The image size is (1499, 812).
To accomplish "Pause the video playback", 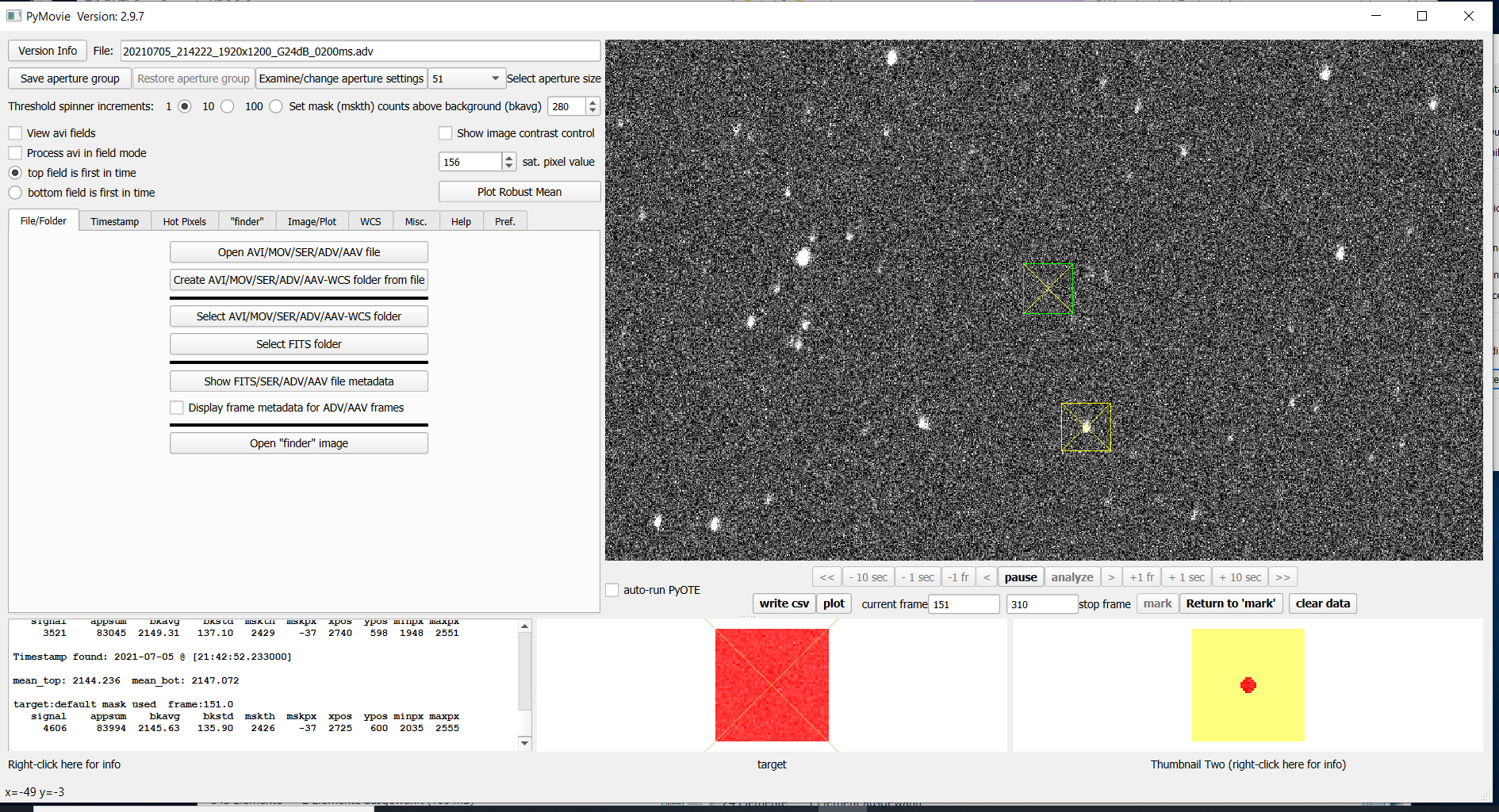I will [1020, 577].
